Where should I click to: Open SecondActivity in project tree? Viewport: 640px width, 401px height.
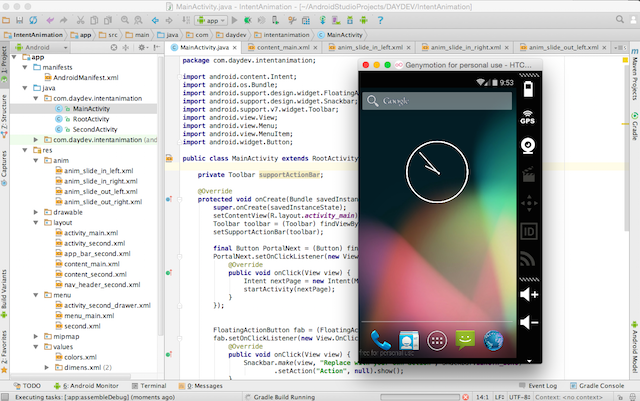(95, 129)
